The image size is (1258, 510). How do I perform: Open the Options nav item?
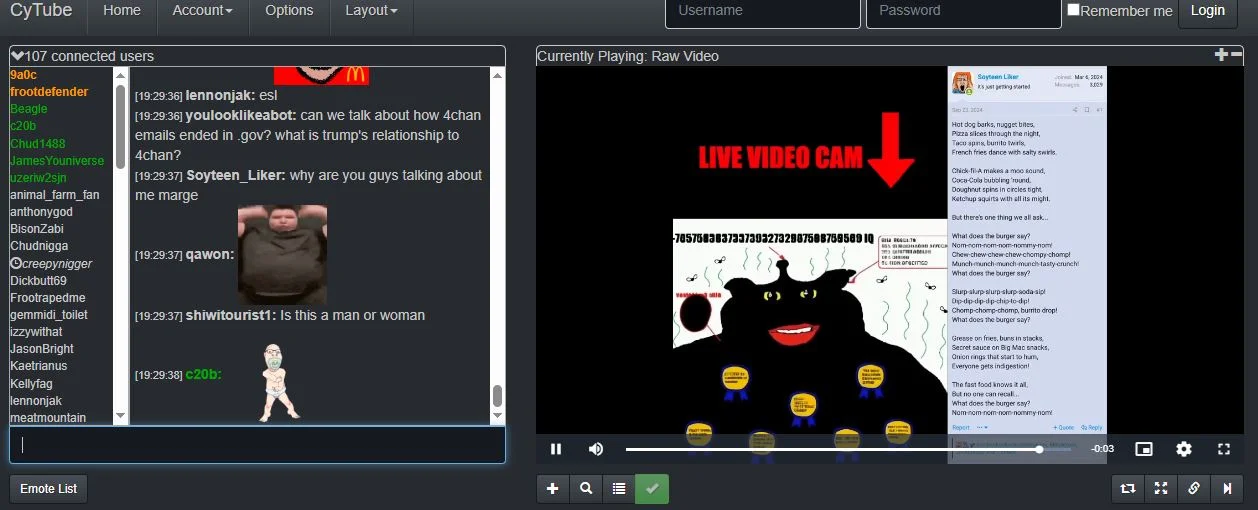[289, 10]
